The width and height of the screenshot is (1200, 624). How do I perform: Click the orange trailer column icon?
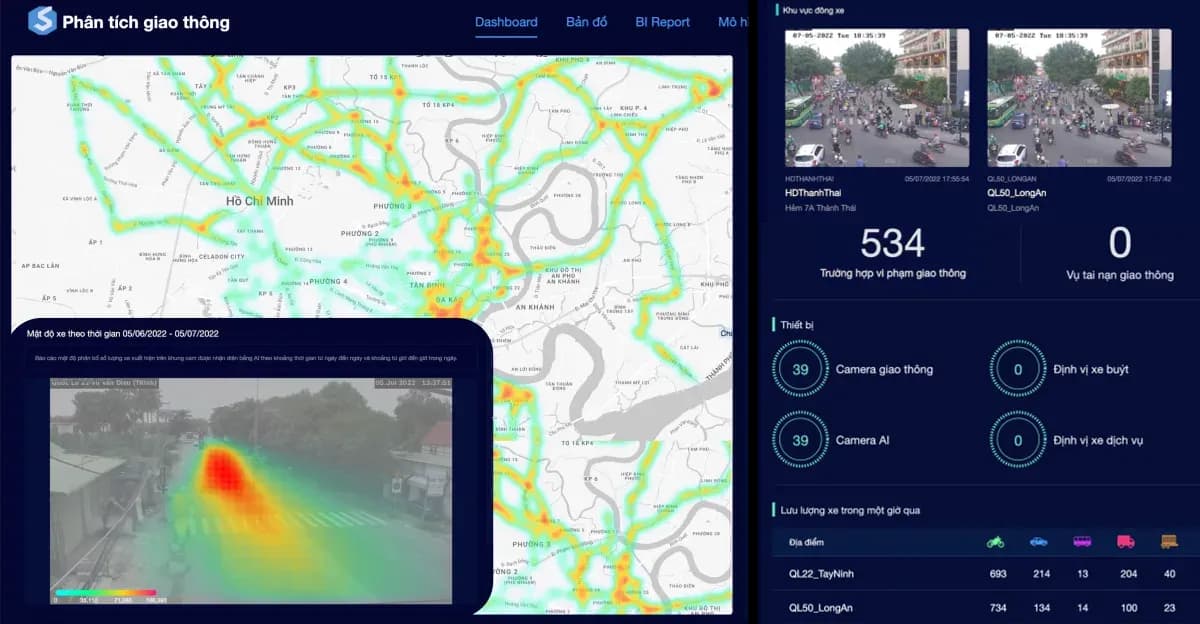tap(1169, 542)
